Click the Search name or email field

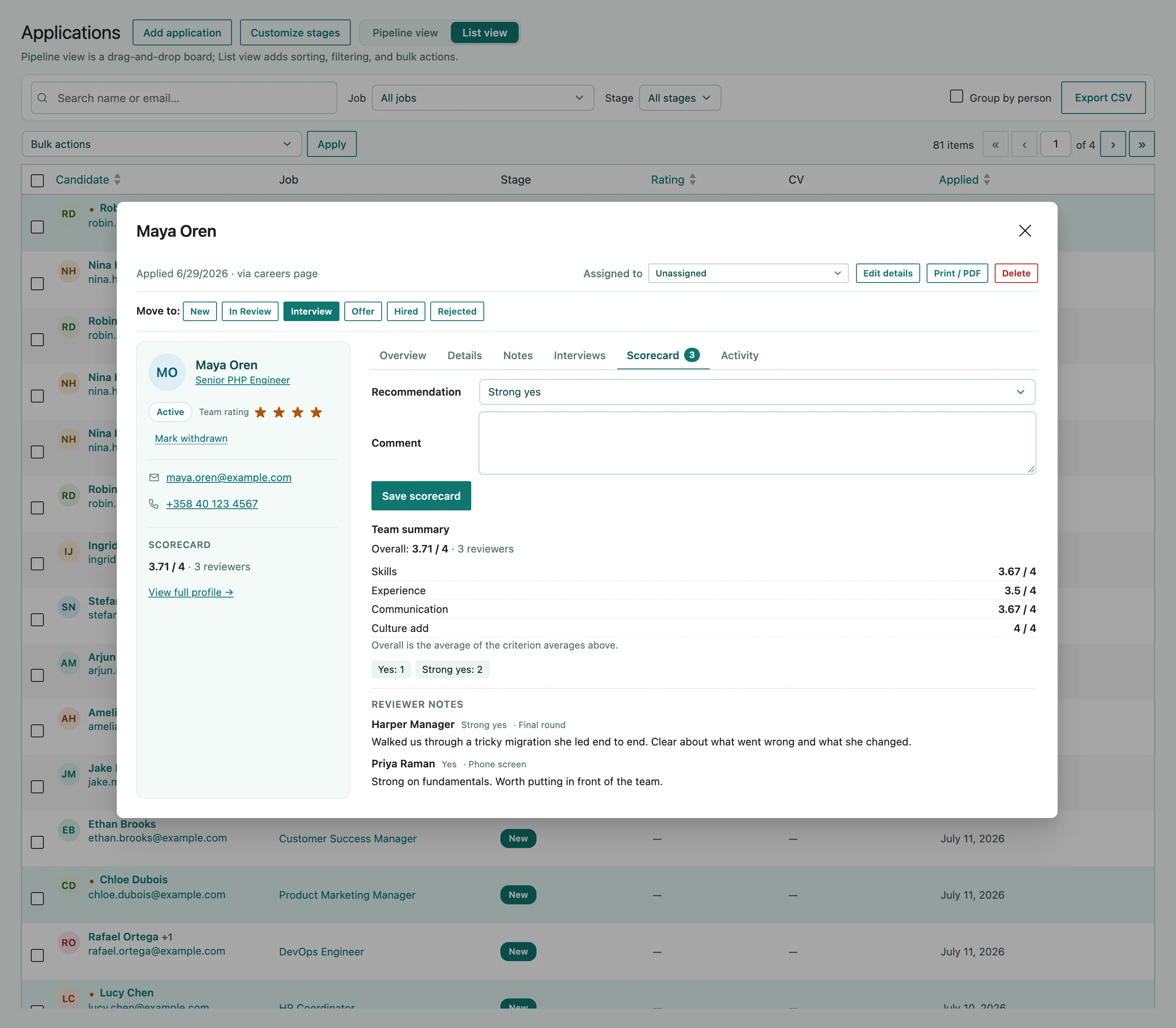(x=184, y=98)
